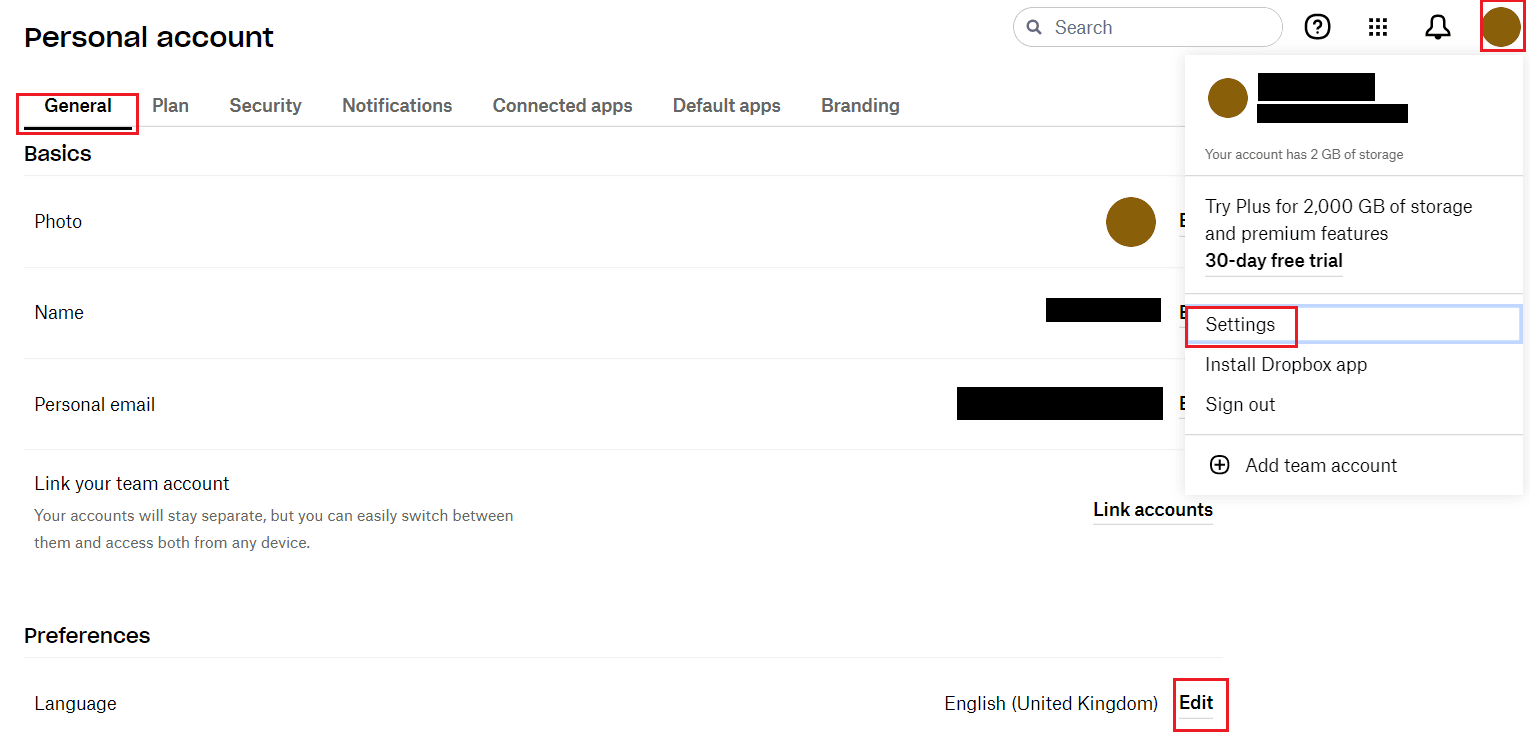Select the Default apps tab

727,105
